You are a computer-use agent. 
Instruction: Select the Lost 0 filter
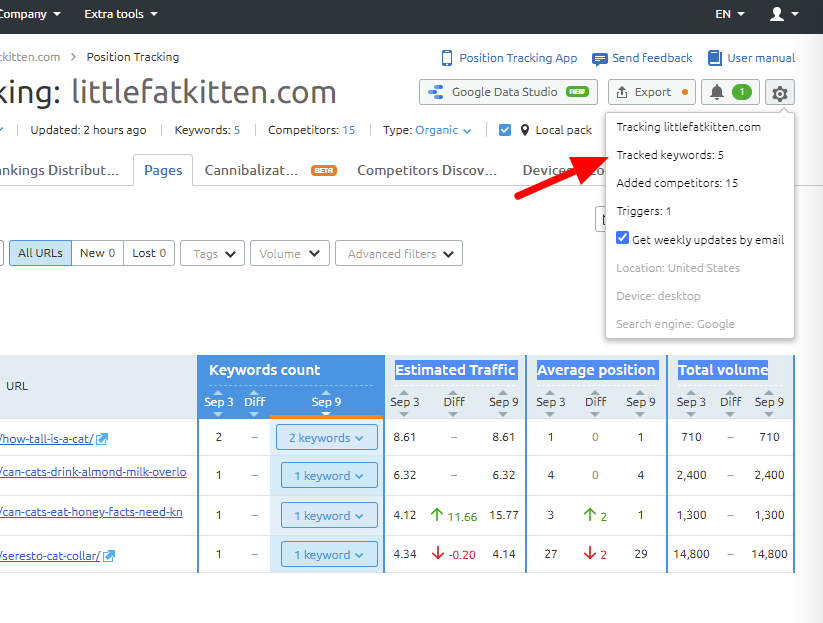[149, 253]
